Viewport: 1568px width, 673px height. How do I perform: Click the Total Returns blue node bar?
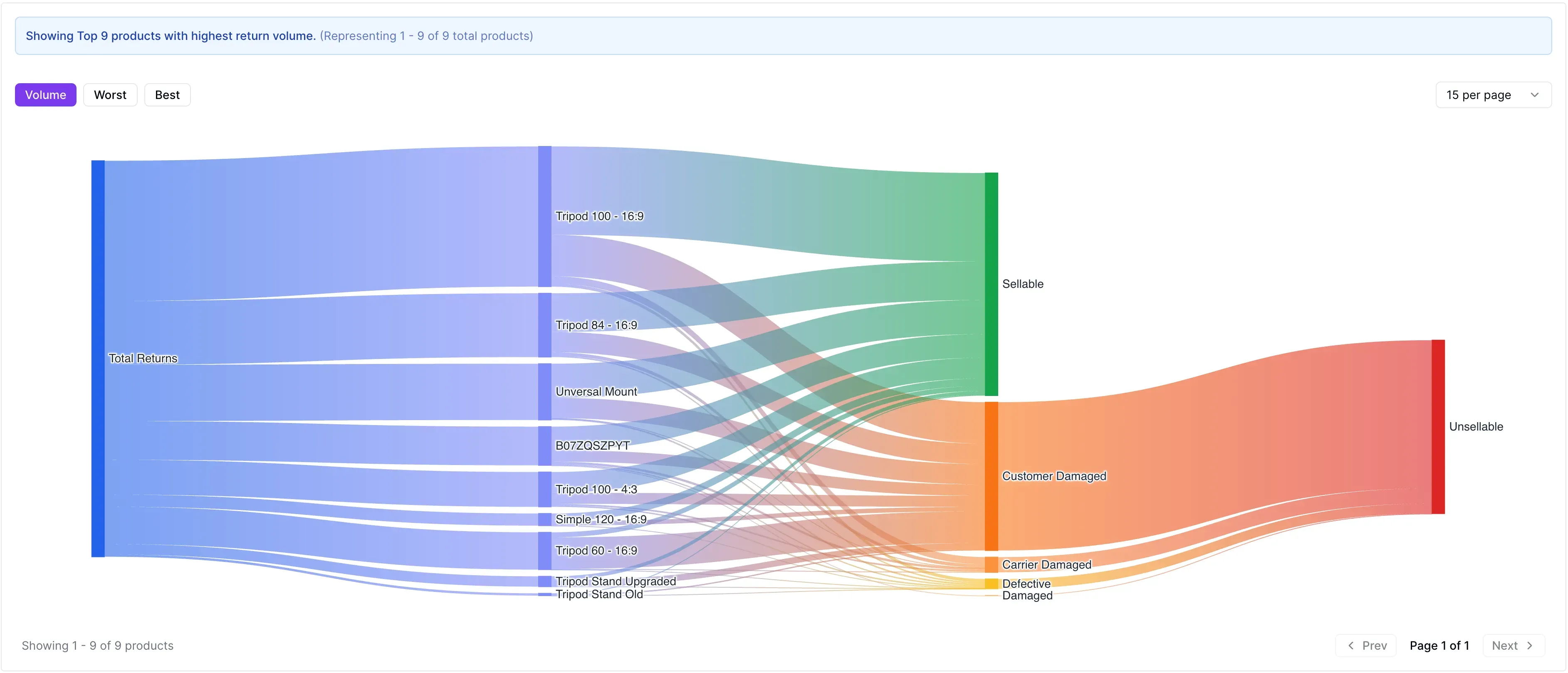click(x=98, y=359)
